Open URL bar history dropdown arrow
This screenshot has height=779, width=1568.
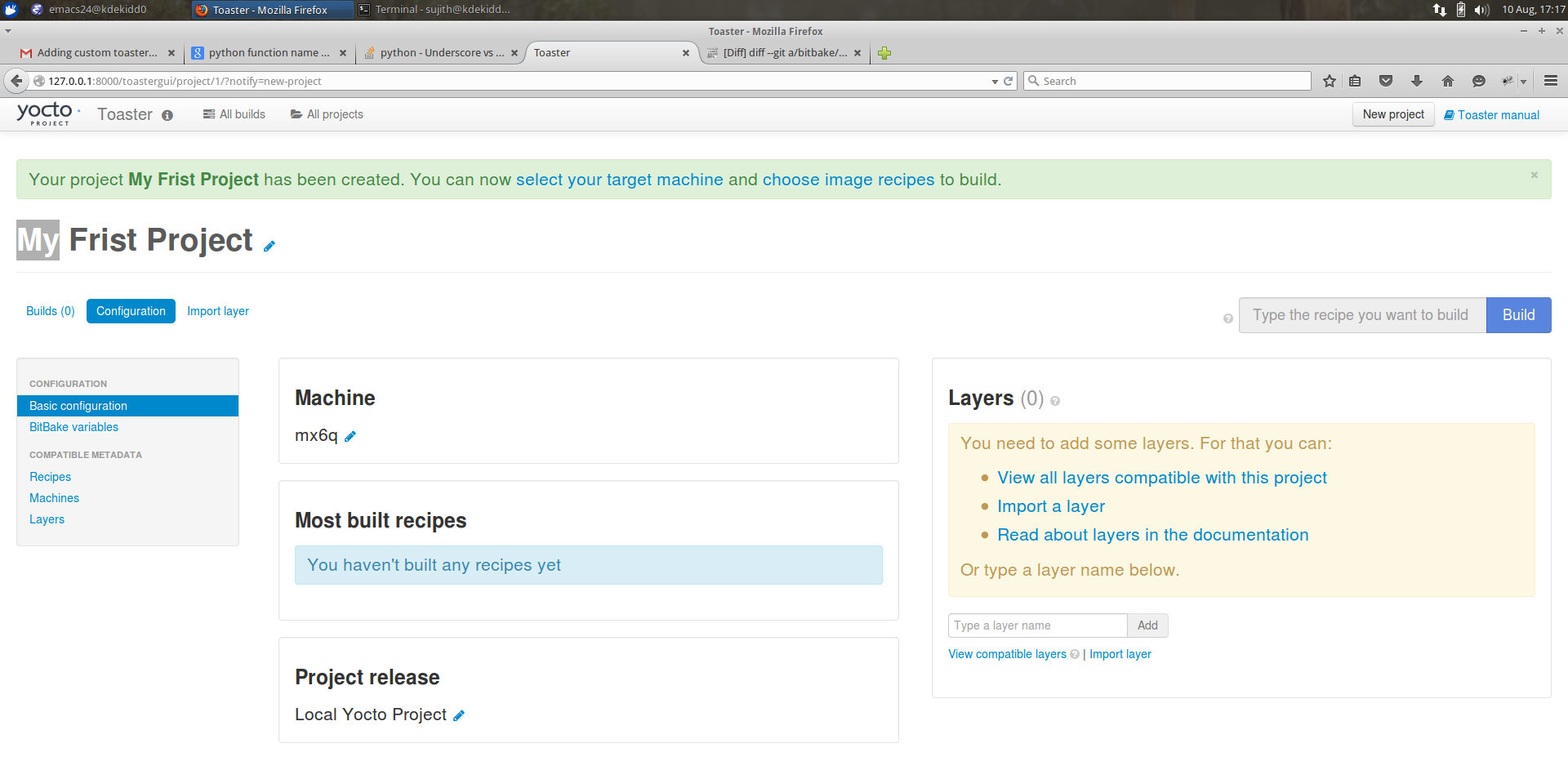click(995, 82)
